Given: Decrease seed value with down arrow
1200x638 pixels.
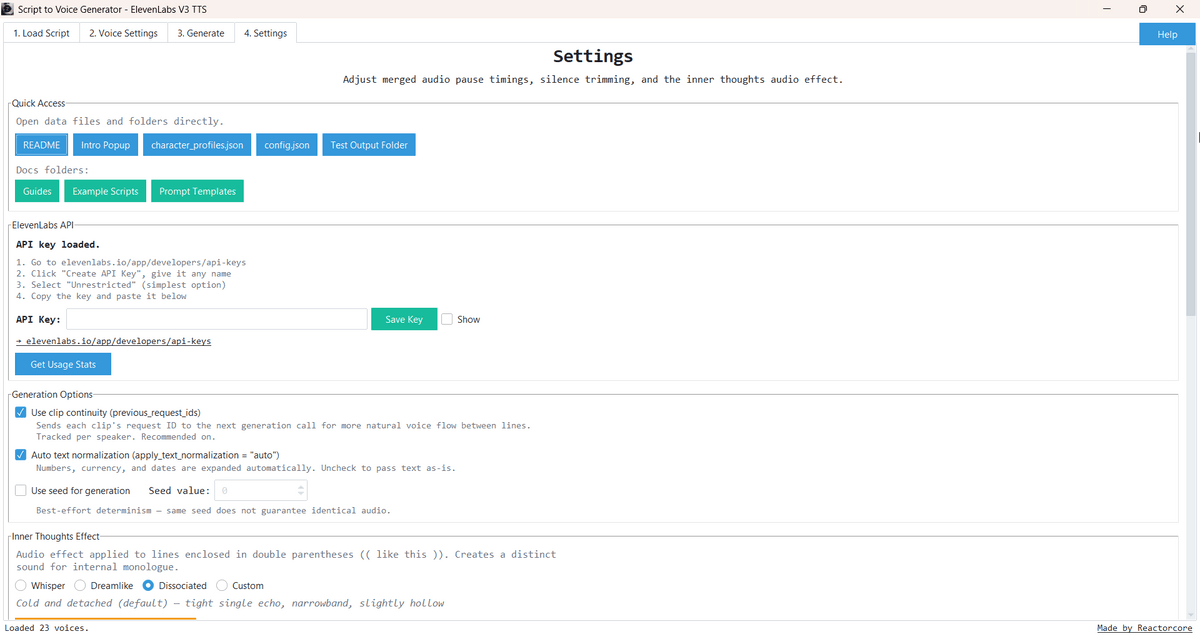Looking at the screenshot, I should (x=301, y=495).
